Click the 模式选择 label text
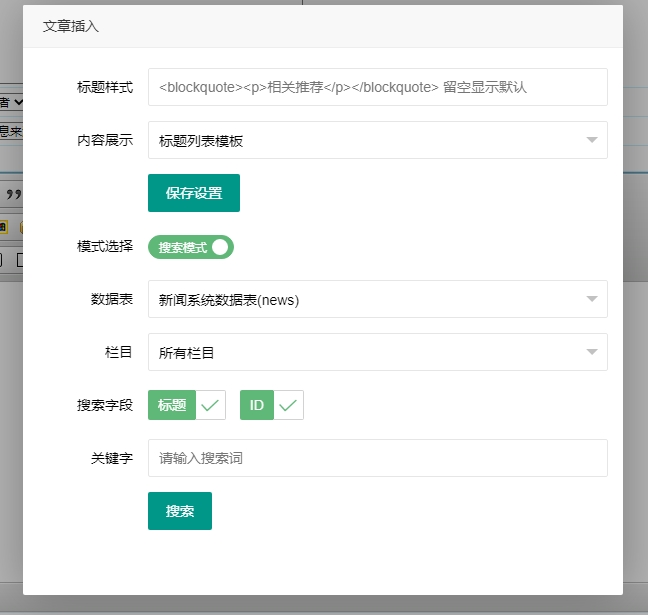648x615 pixels. (x=105, y=246)
